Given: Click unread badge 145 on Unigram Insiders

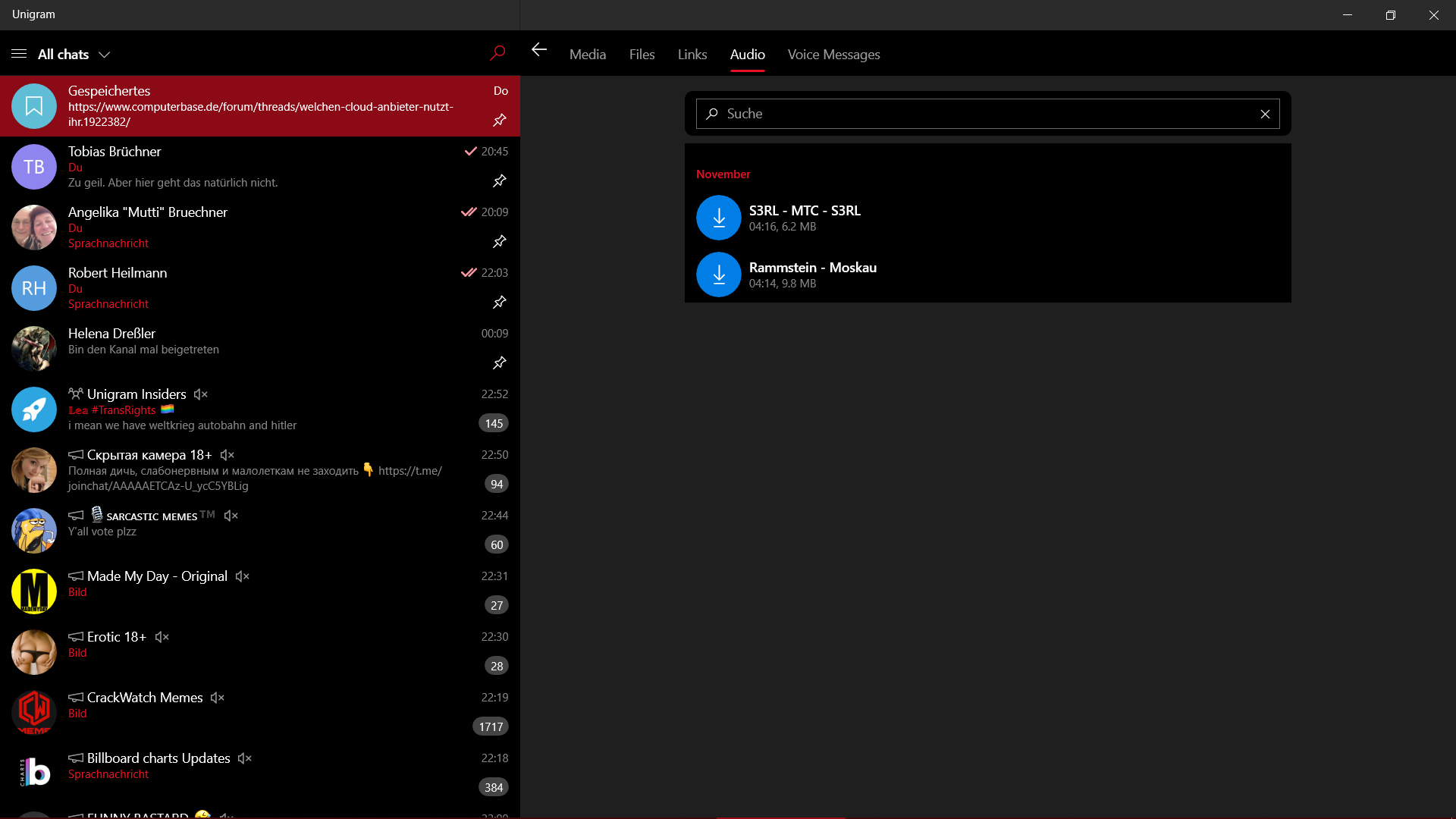Looking at the screenshot, I should coord(494,423).
